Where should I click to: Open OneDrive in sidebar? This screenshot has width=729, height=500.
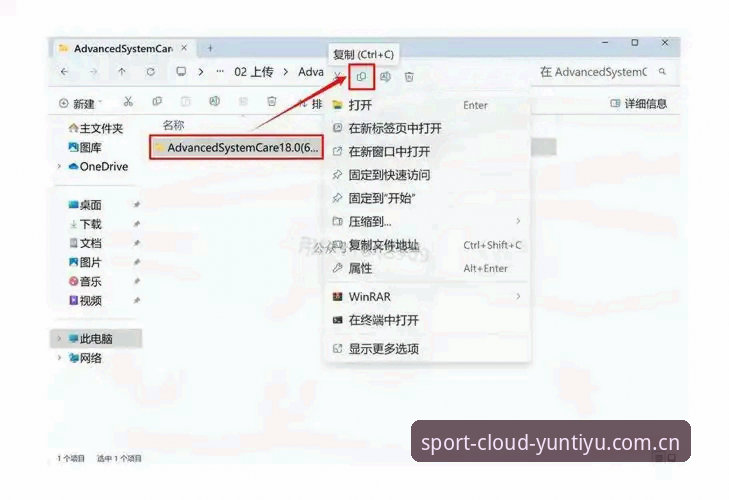[x=98, y=166]
